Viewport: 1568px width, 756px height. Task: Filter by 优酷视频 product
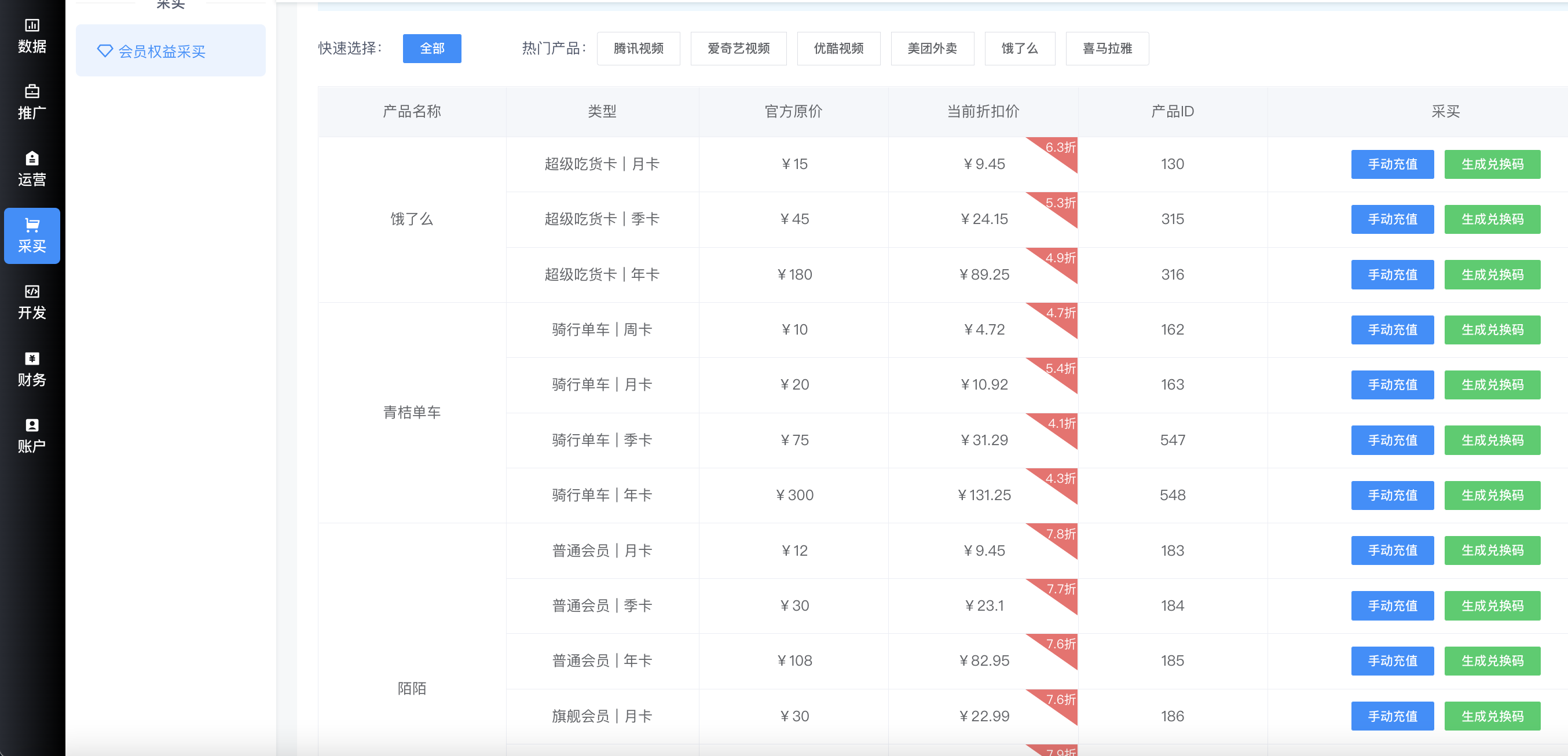[x=838, y=48]
